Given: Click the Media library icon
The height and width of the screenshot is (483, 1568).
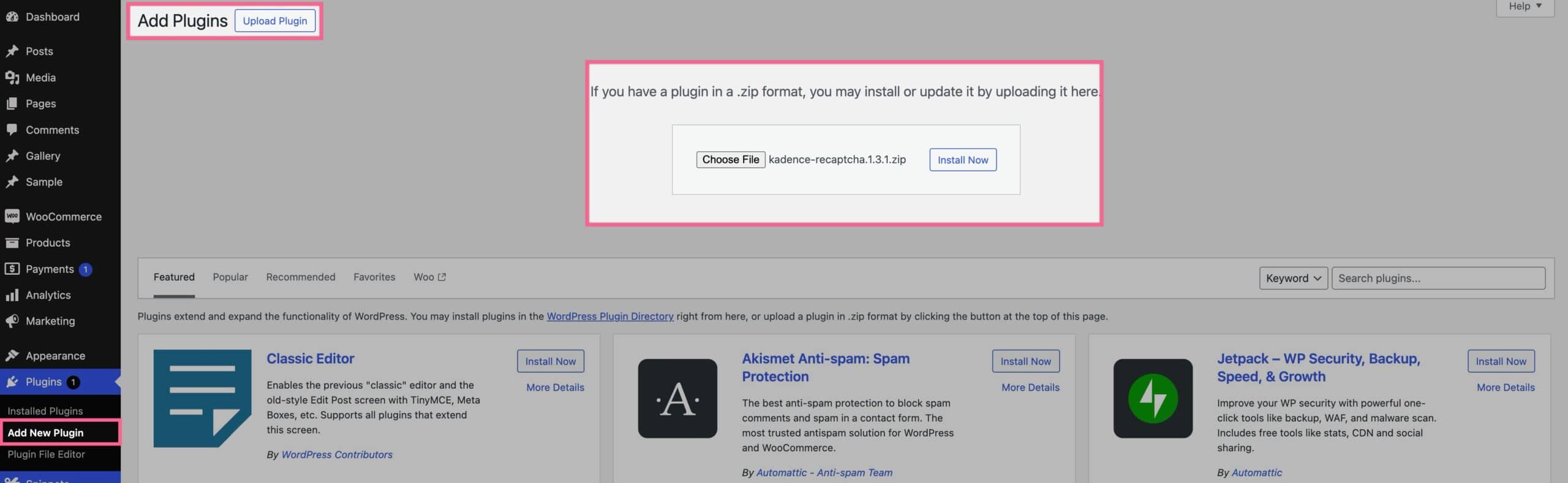Looking at the screenshot, I should pyautogui.click(x=12, y=78).
